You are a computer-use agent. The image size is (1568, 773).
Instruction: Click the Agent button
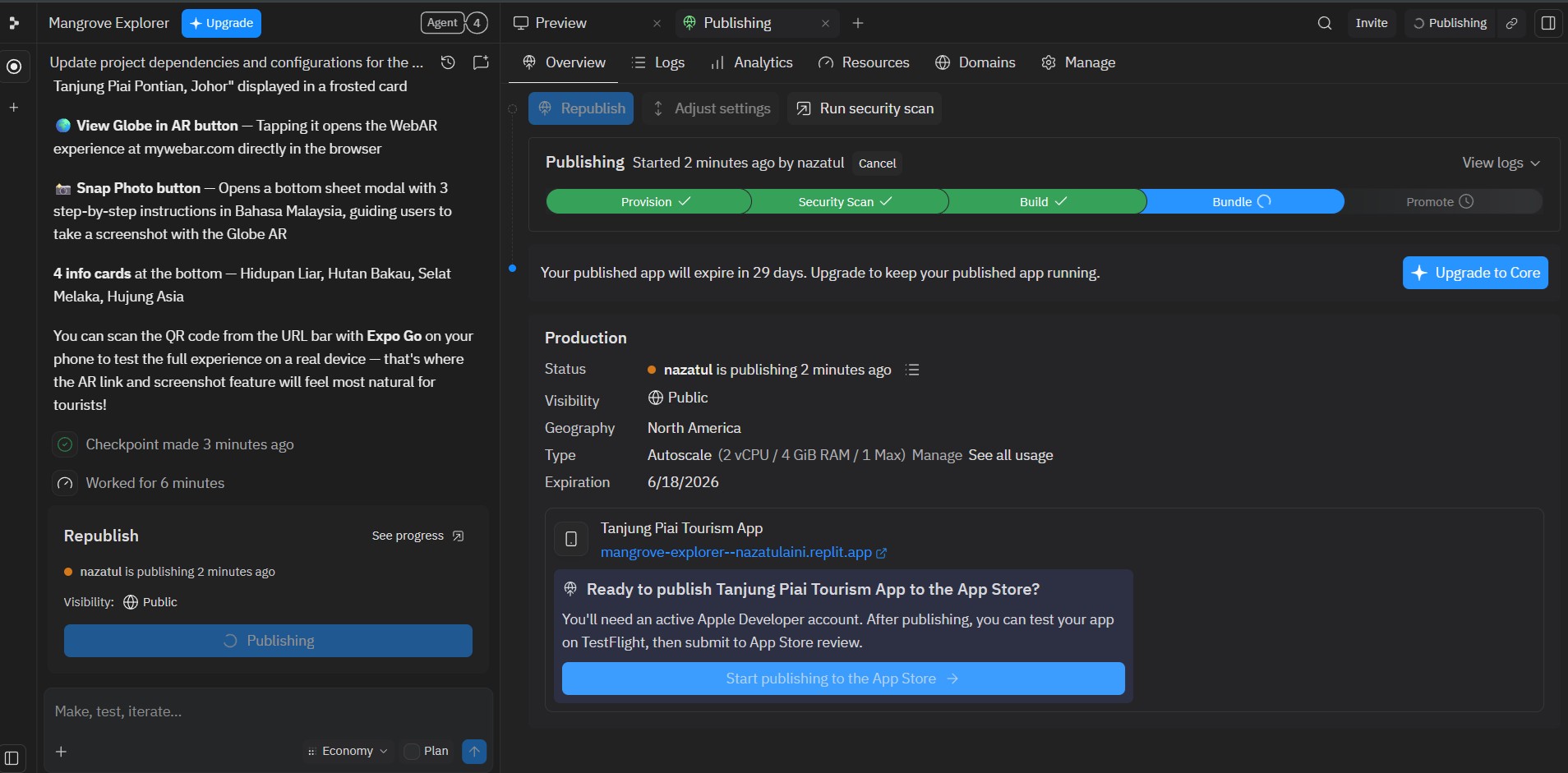point(442,23)
